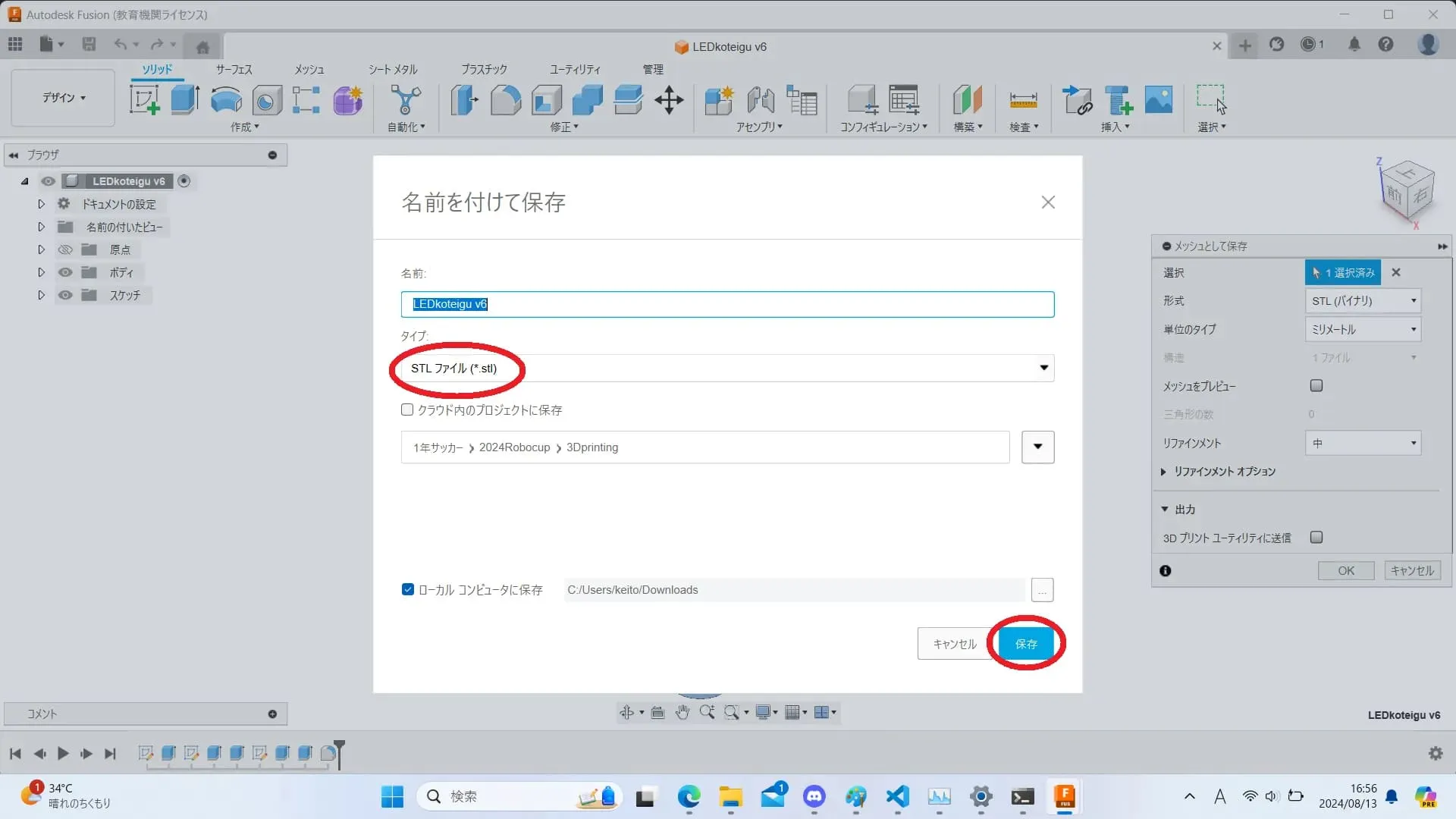Click the 名前 text field

pos(726,304)
